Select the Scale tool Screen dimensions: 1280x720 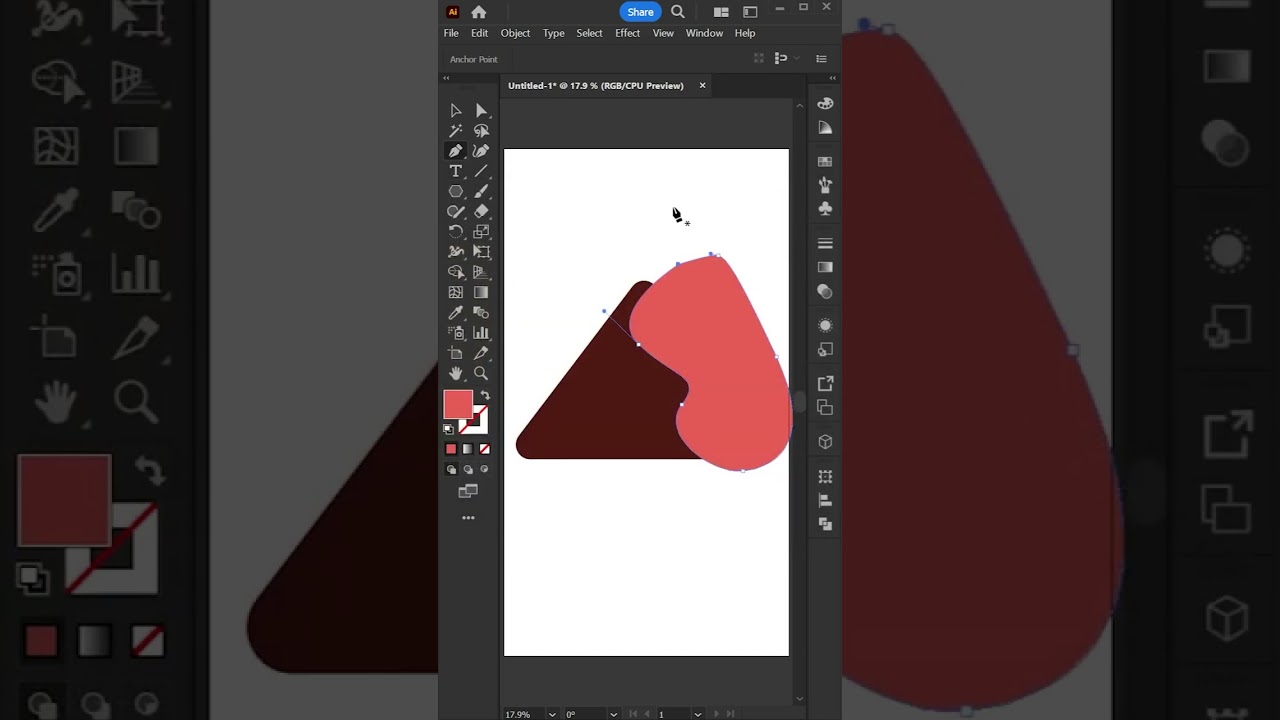tap(481, 232)
